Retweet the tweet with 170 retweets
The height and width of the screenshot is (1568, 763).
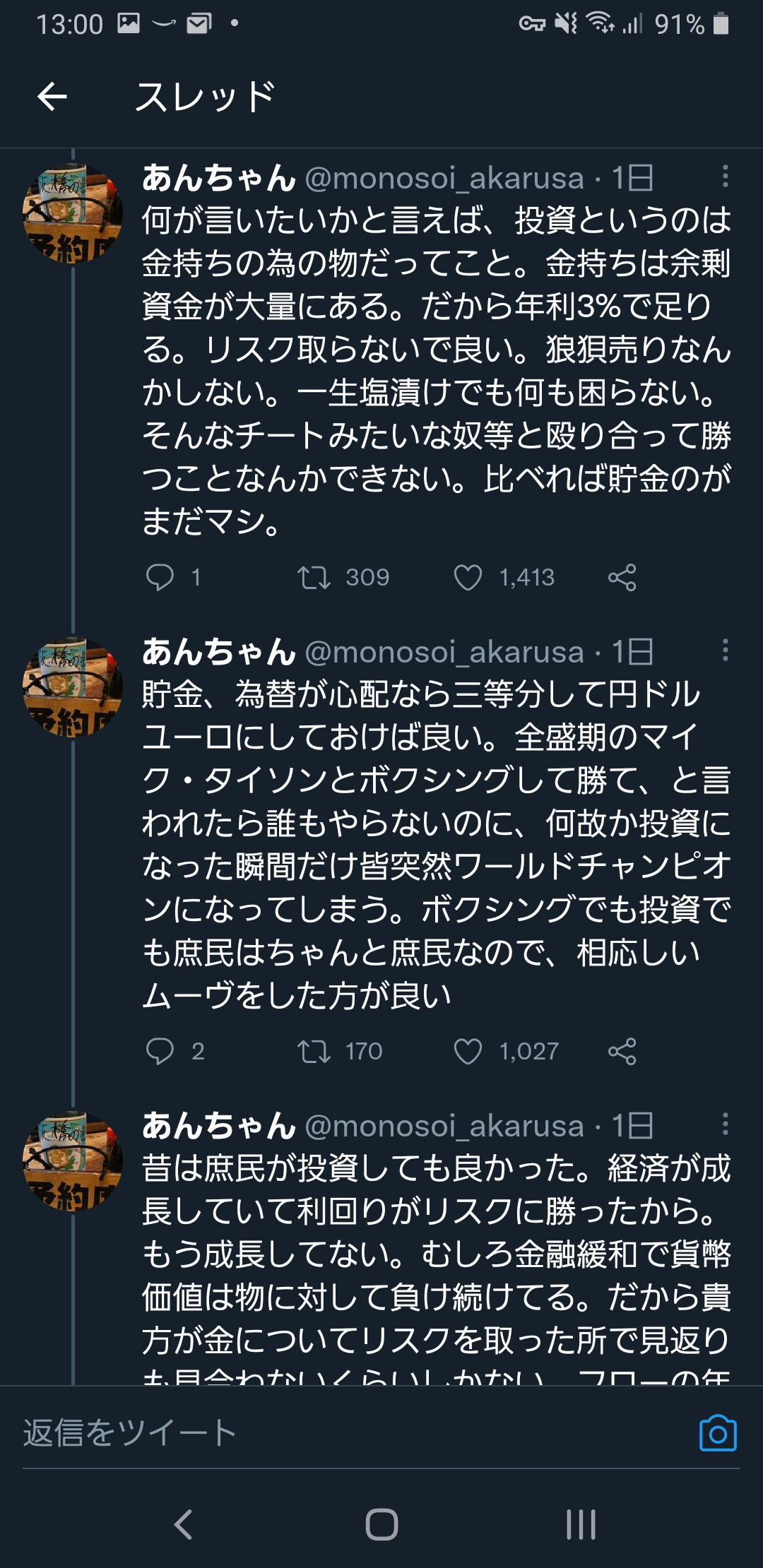click(x=314, y=1051)
